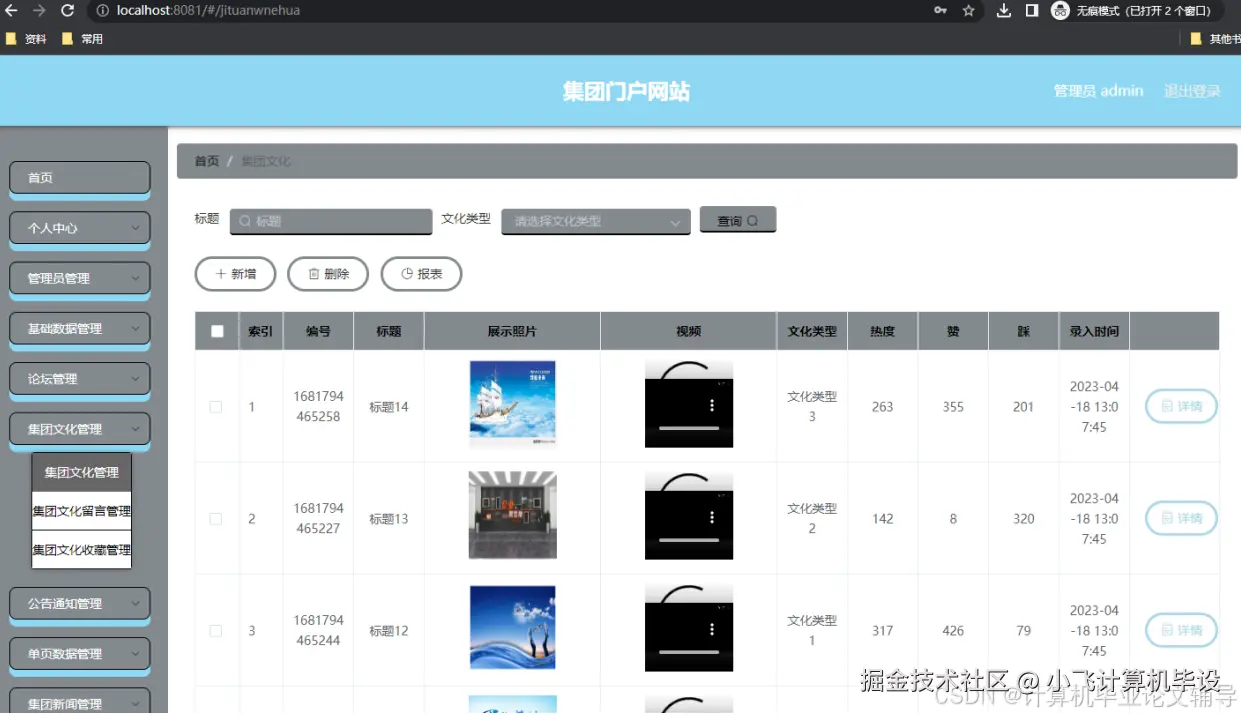
Task: Click the 查询 search button
Action: tap(738, 220)
